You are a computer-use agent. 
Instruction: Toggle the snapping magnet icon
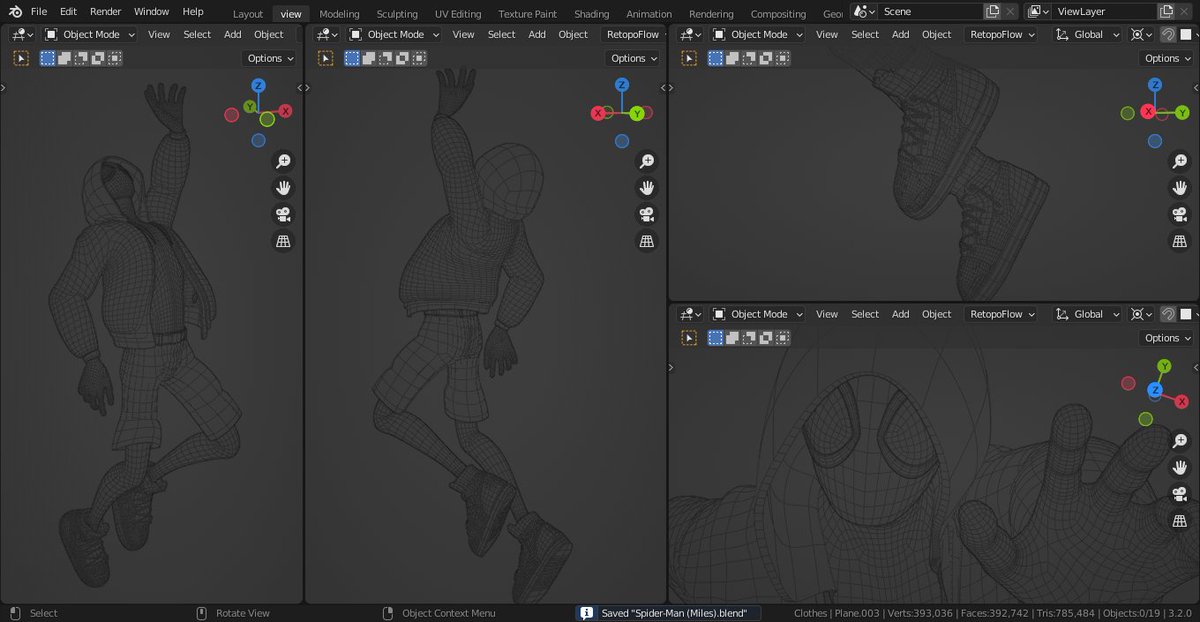point(1169,34)
